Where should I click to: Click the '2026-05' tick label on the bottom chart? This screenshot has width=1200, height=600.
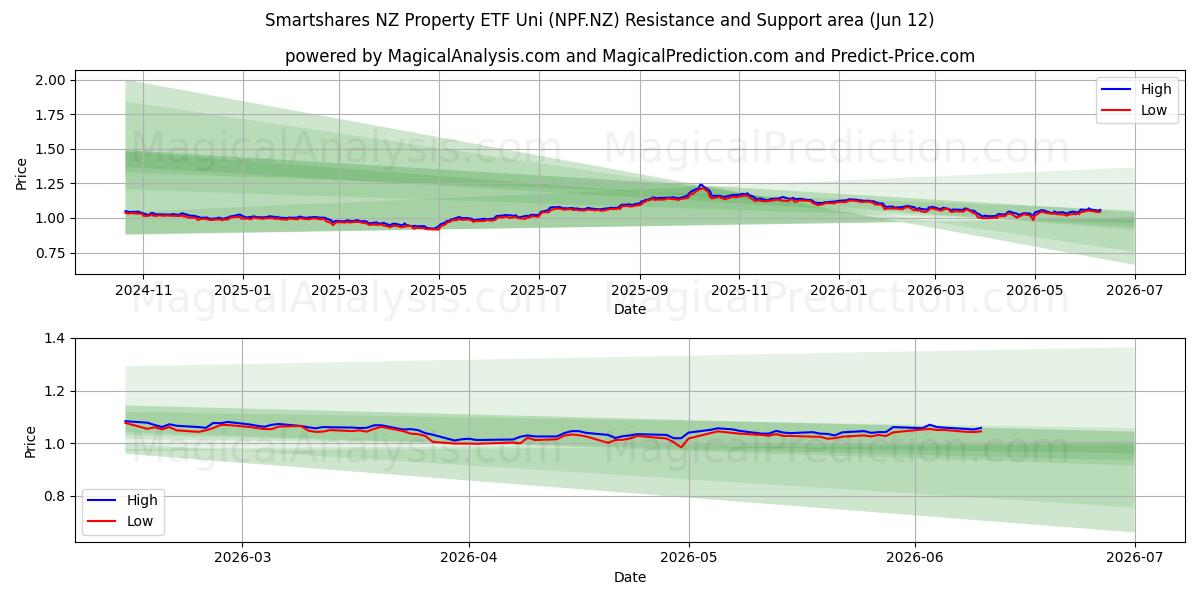689,559
